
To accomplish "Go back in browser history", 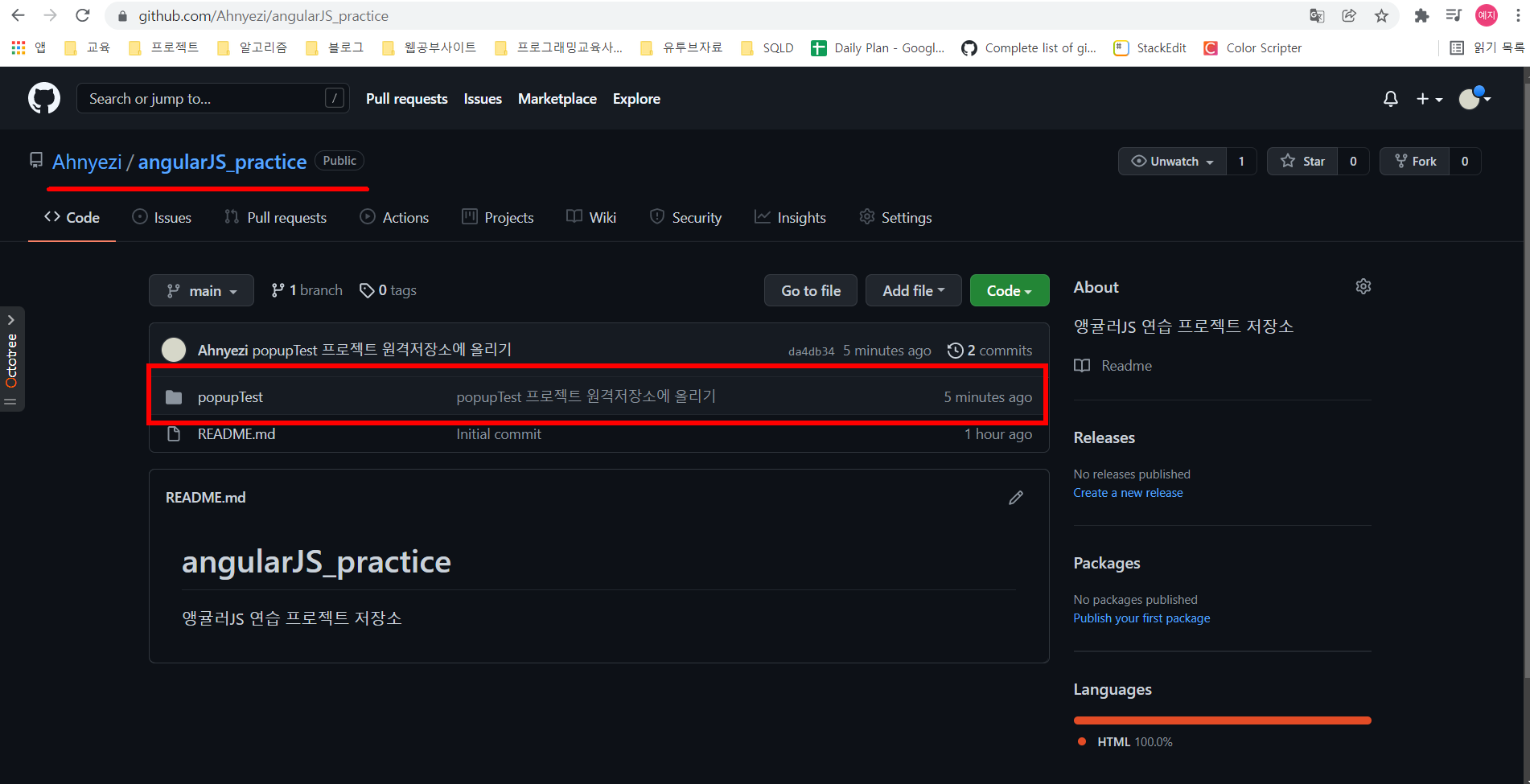I will 18,15.
